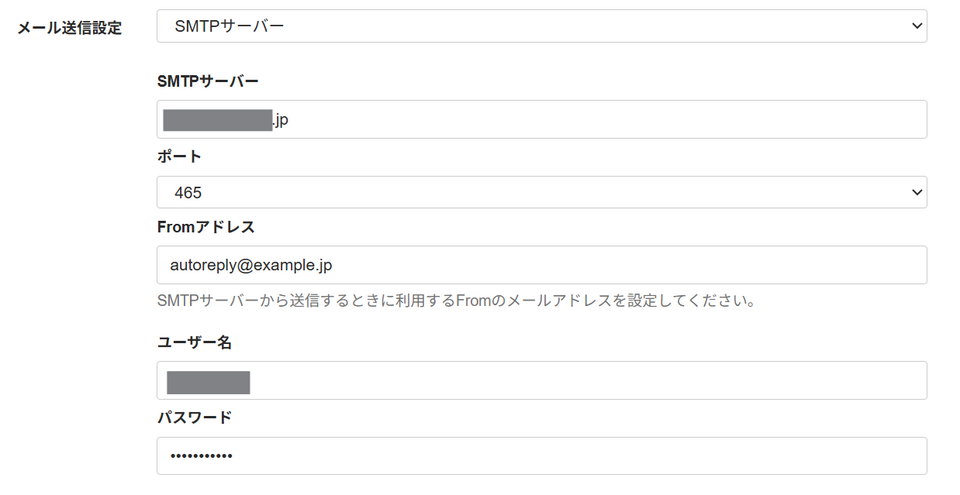Focus the パスワード input field
960x495 pixels.
point(542,456)
